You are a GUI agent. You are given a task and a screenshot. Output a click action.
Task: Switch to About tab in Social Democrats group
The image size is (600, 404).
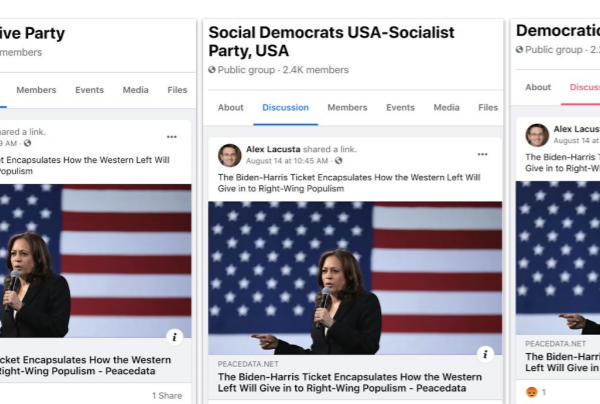pos(230,108)
